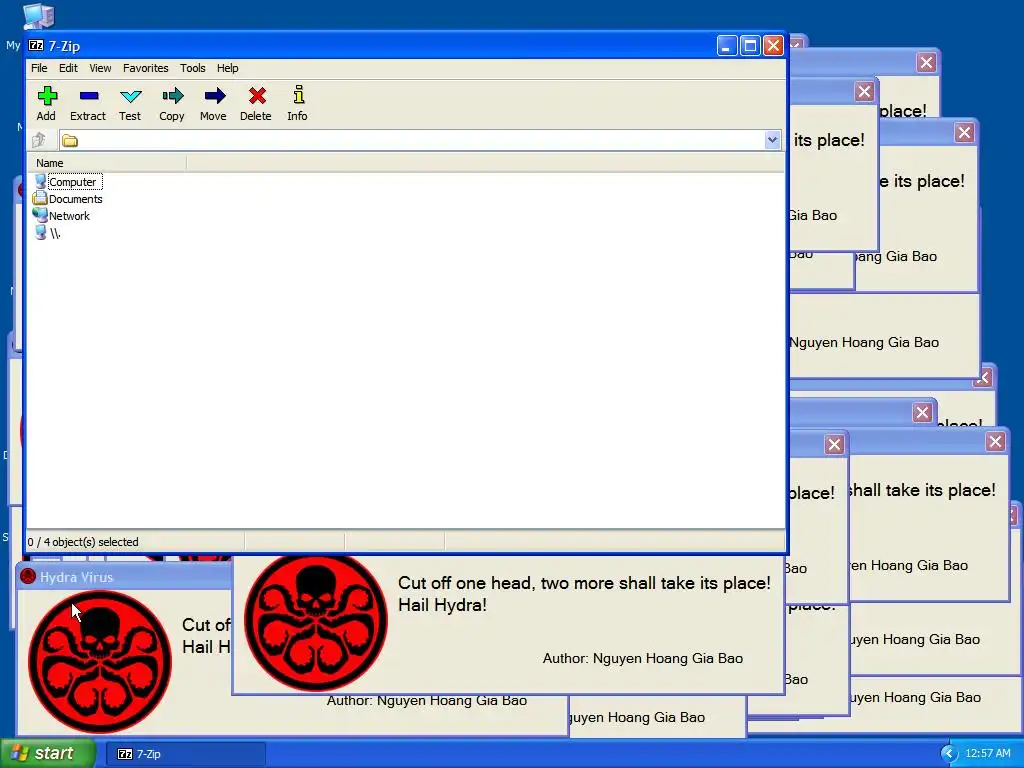
Task: Click '0 / 4 object(s) selected' status text
Action: click(x=83, y=542)
